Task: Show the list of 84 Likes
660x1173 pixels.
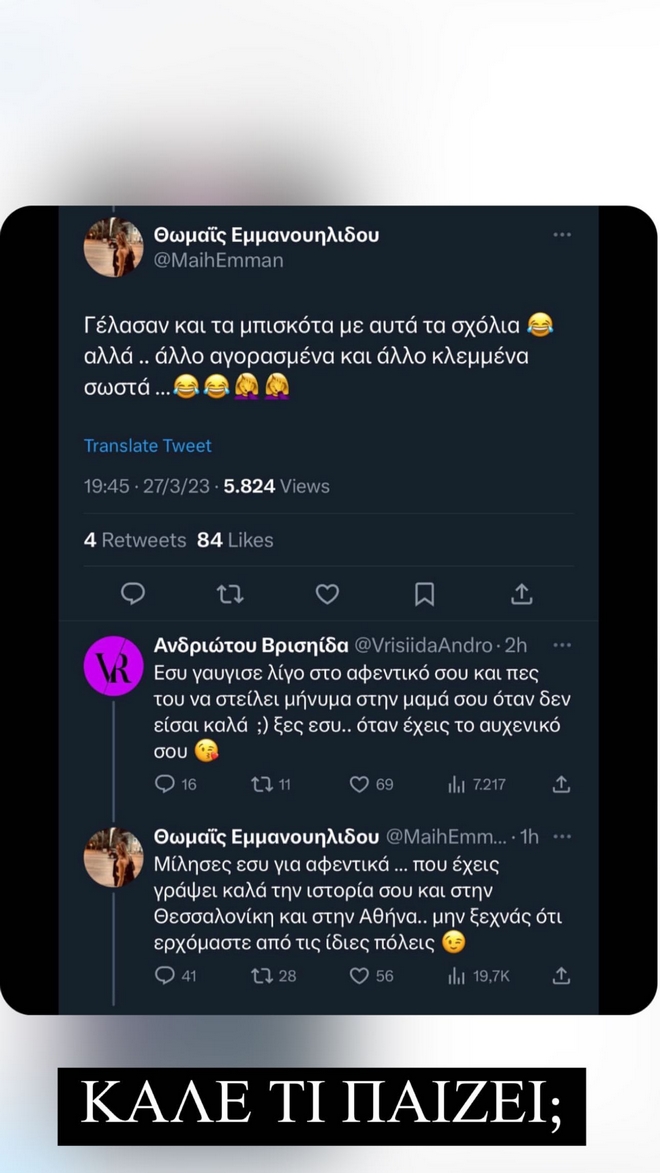Action: [235, 540]
